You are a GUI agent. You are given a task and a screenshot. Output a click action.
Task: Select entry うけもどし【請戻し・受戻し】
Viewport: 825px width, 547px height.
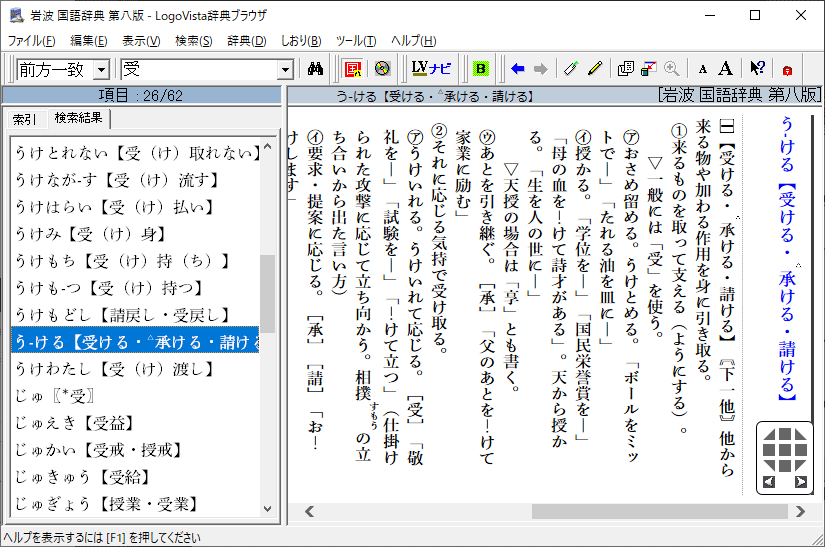[x=136, y=315]
